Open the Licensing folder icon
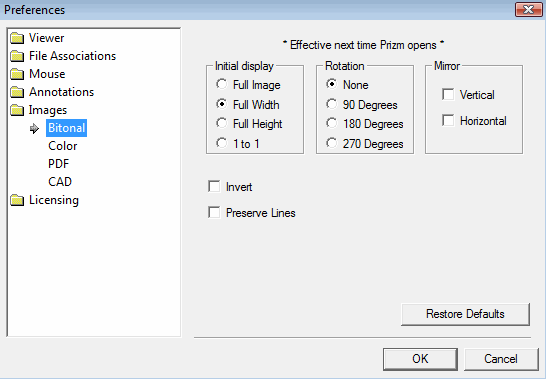 pyautogui.click(x=17, y=200)
